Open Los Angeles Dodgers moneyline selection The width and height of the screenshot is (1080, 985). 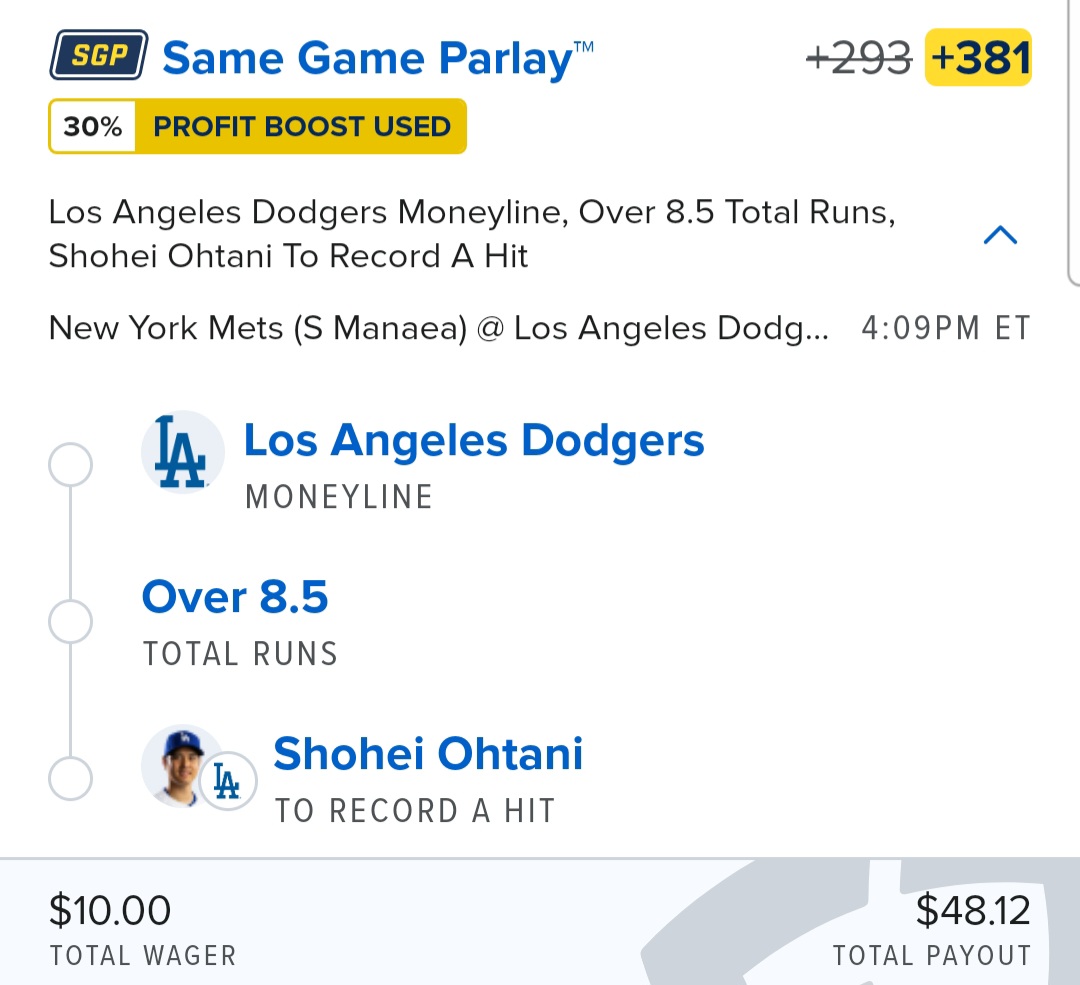click(x=474, y=440)
